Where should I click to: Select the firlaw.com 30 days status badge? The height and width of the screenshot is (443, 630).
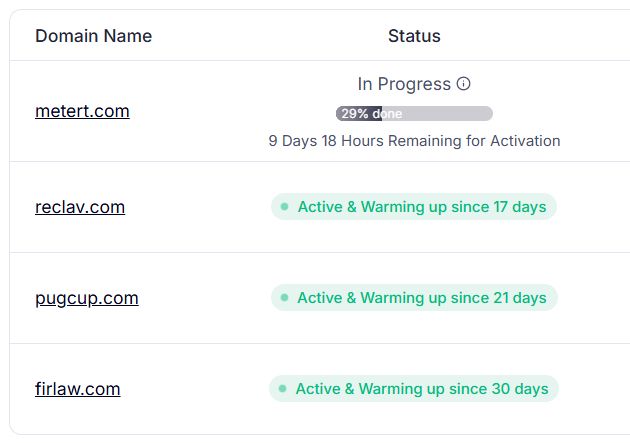tap(414, 388)
